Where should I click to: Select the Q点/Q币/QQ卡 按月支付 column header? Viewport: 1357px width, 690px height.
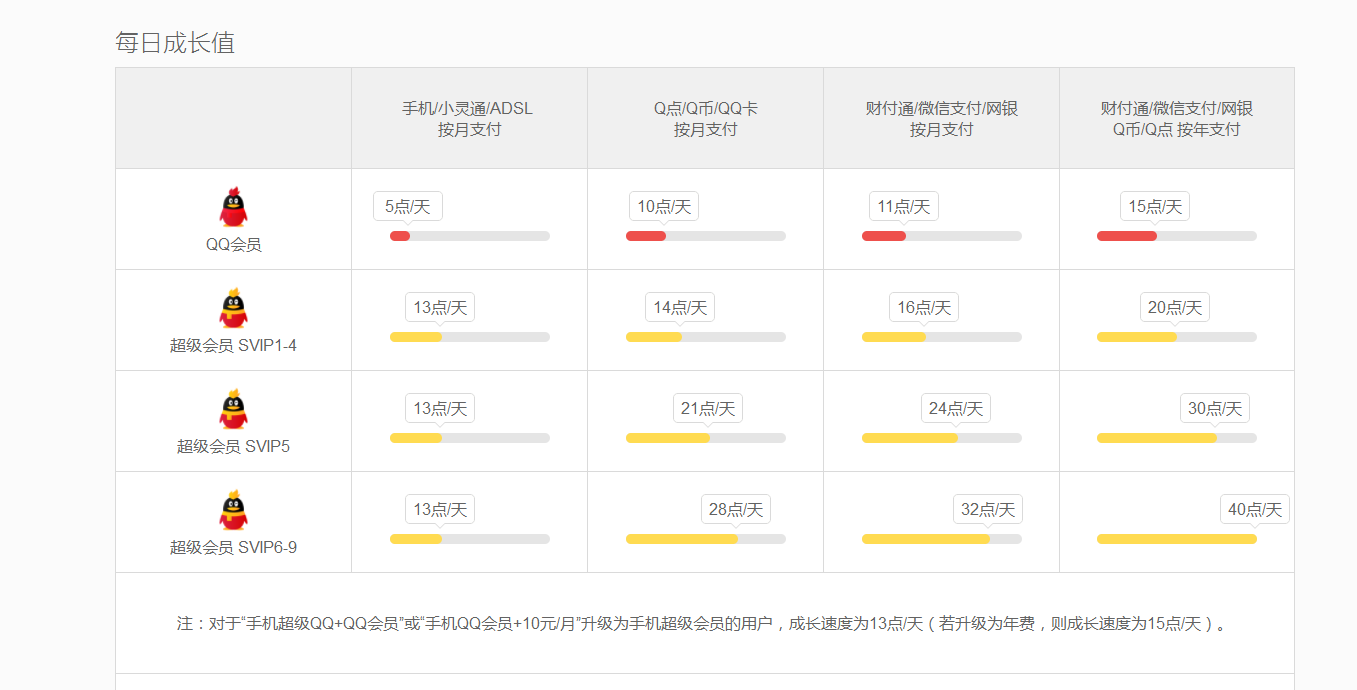coord(705,118)
